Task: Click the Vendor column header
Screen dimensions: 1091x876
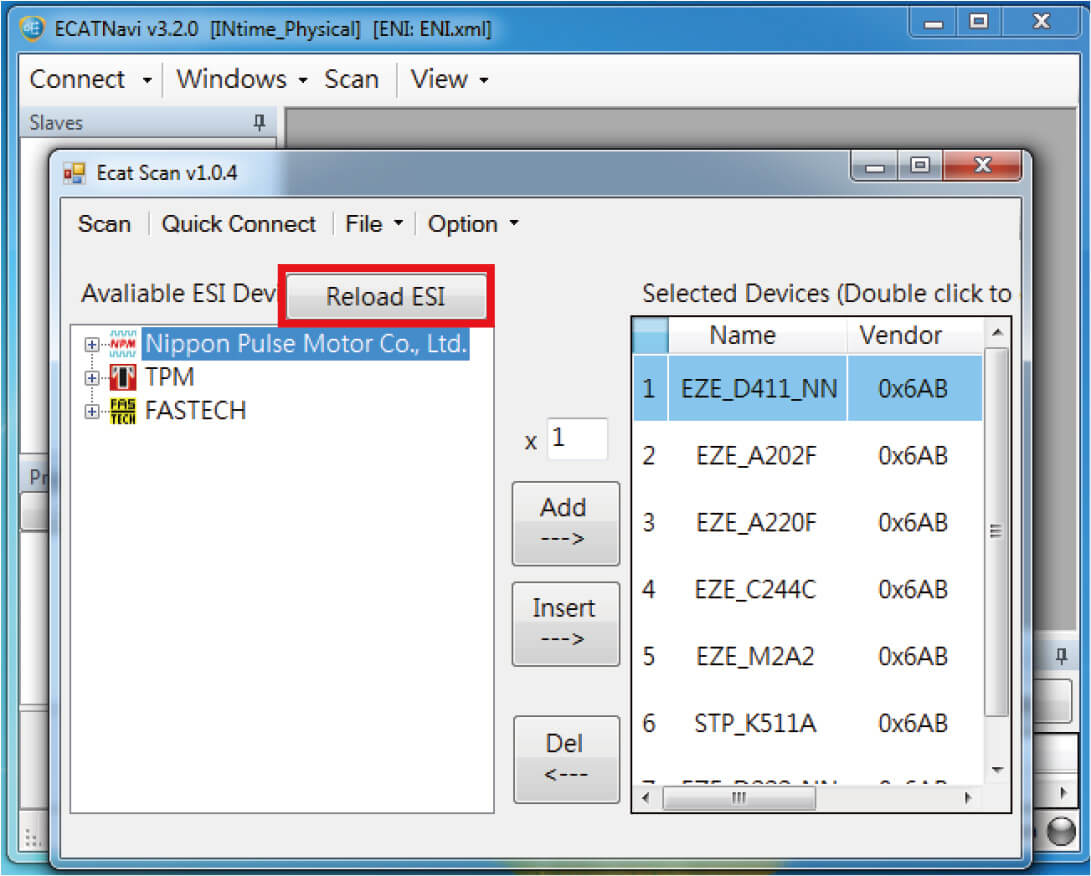Action: [914, 335]
